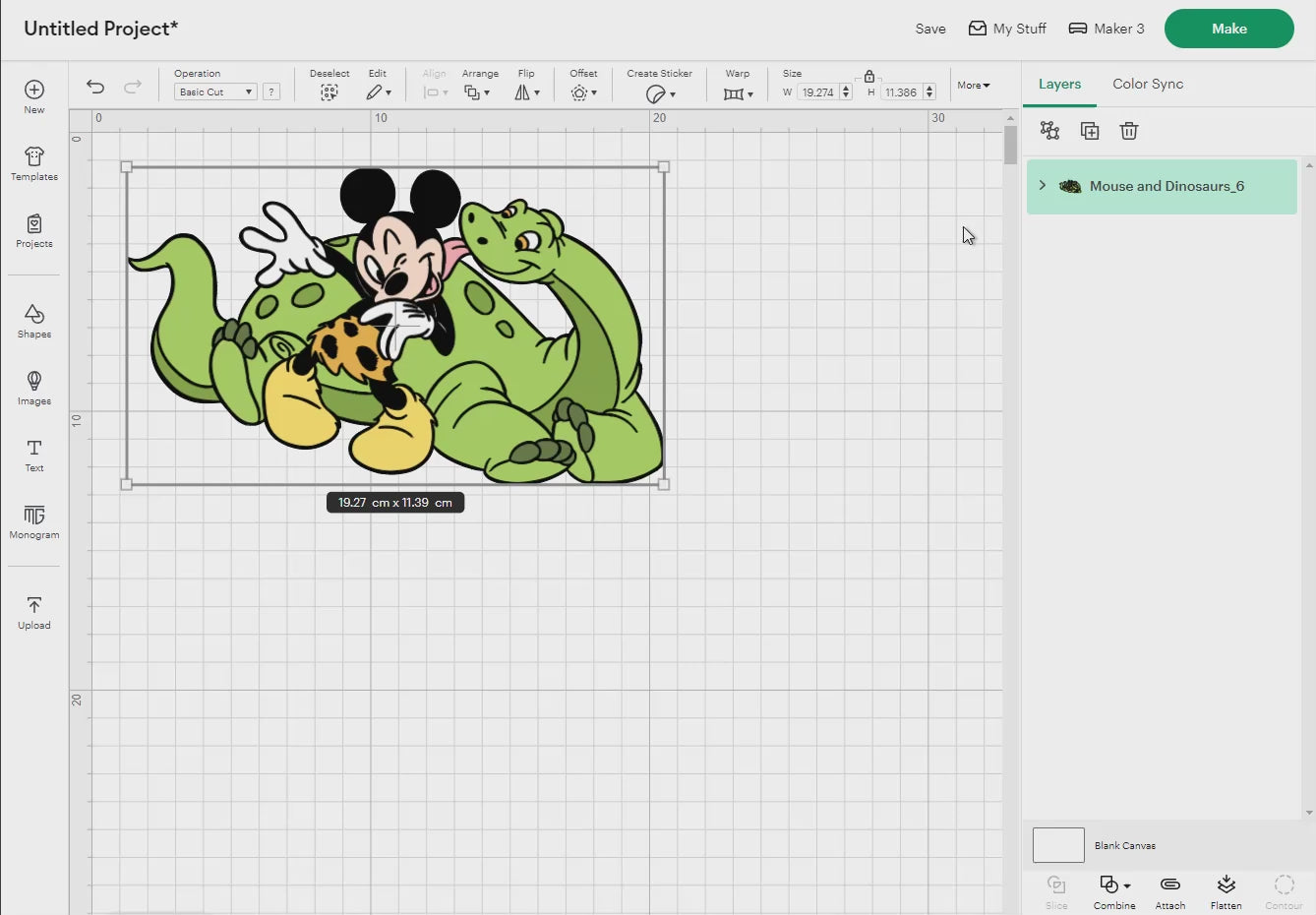Viewport: 1316px width, 915px height.
Task: Click the height input field
Action: pos(901,92)
